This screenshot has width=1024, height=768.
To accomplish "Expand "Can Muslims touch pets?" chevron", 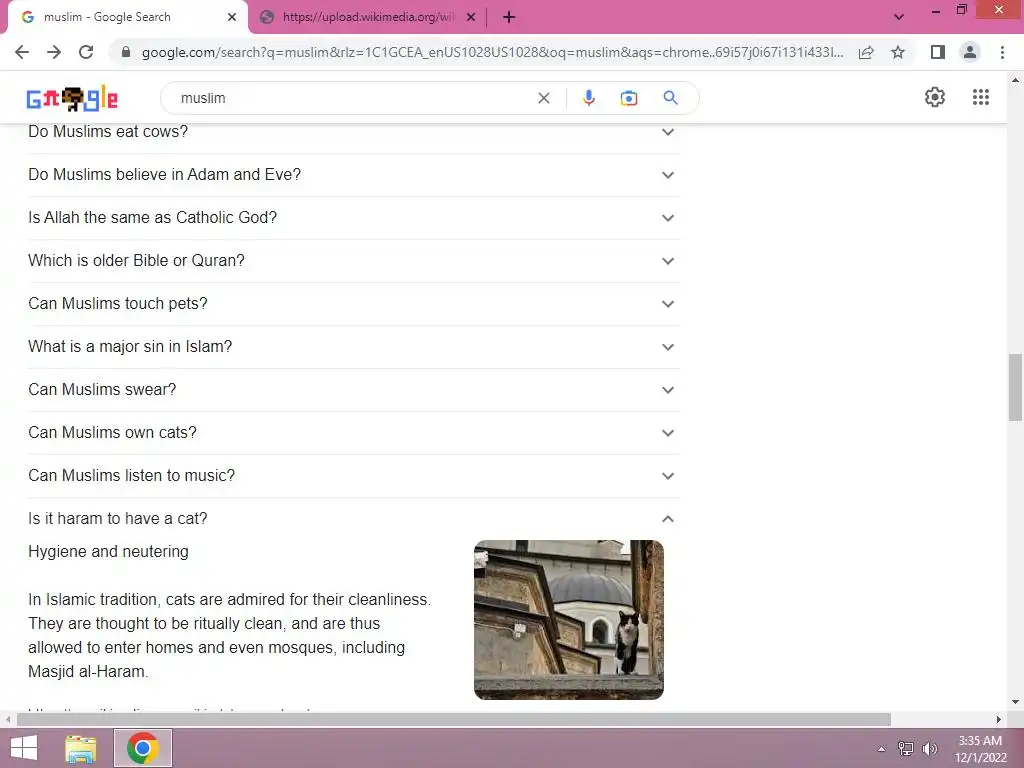I will (x=667, y=304).
